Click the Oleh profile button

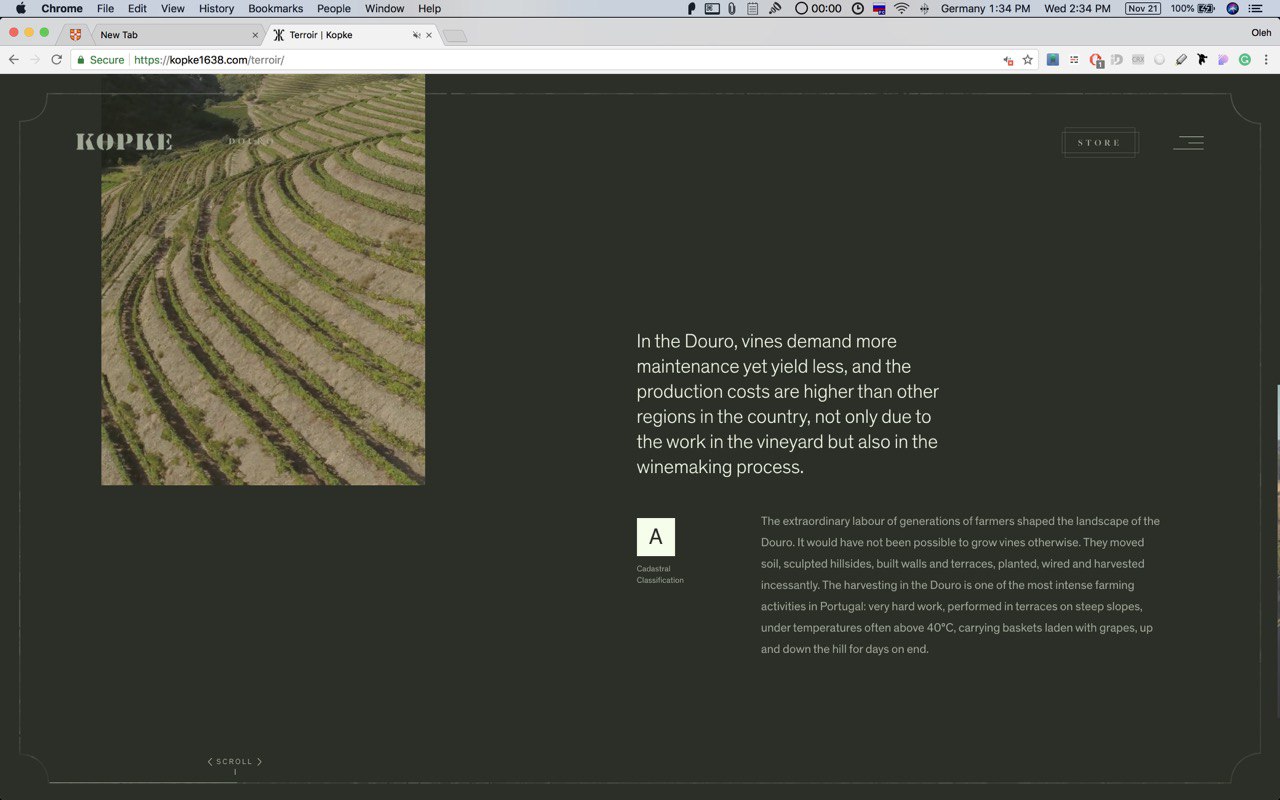click(x=1261, y=33)
